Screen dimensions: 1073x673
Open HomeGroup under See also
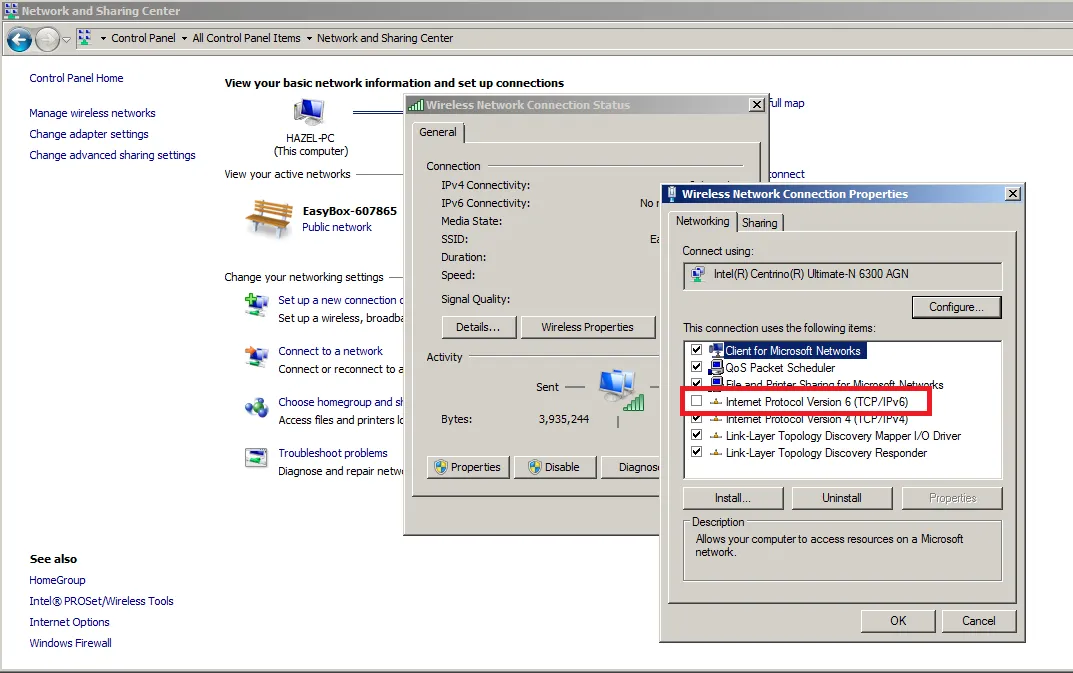click(57, 580)
